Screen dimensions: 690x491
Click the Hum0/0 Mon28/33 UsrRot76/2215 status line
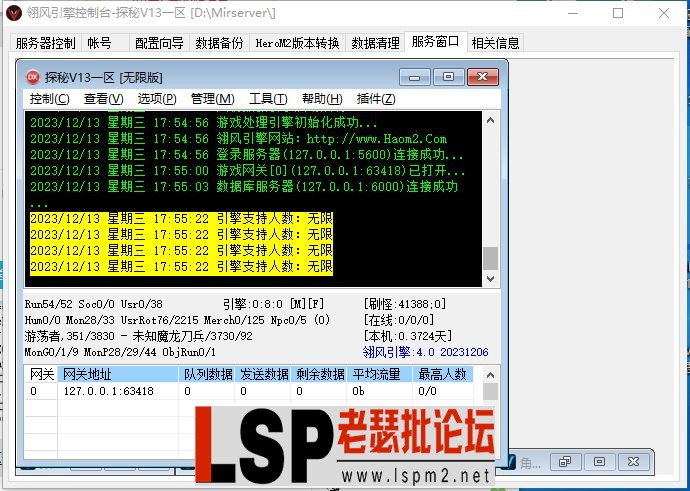(x=177, y=320)
